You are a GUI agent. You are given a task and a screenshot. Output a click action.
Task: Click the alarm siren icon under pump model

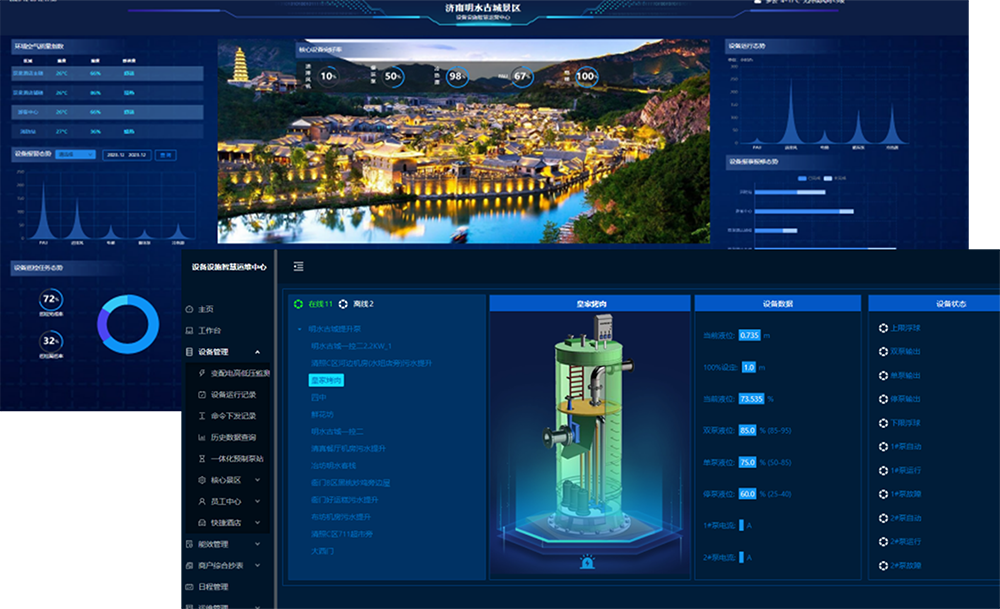[587, 562]
